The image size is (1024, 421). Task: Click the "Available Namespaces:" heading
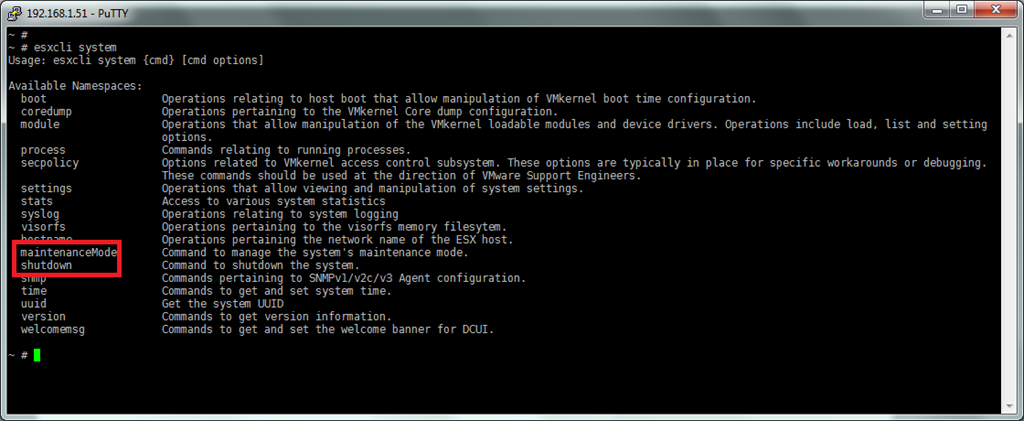pos(75,86)
